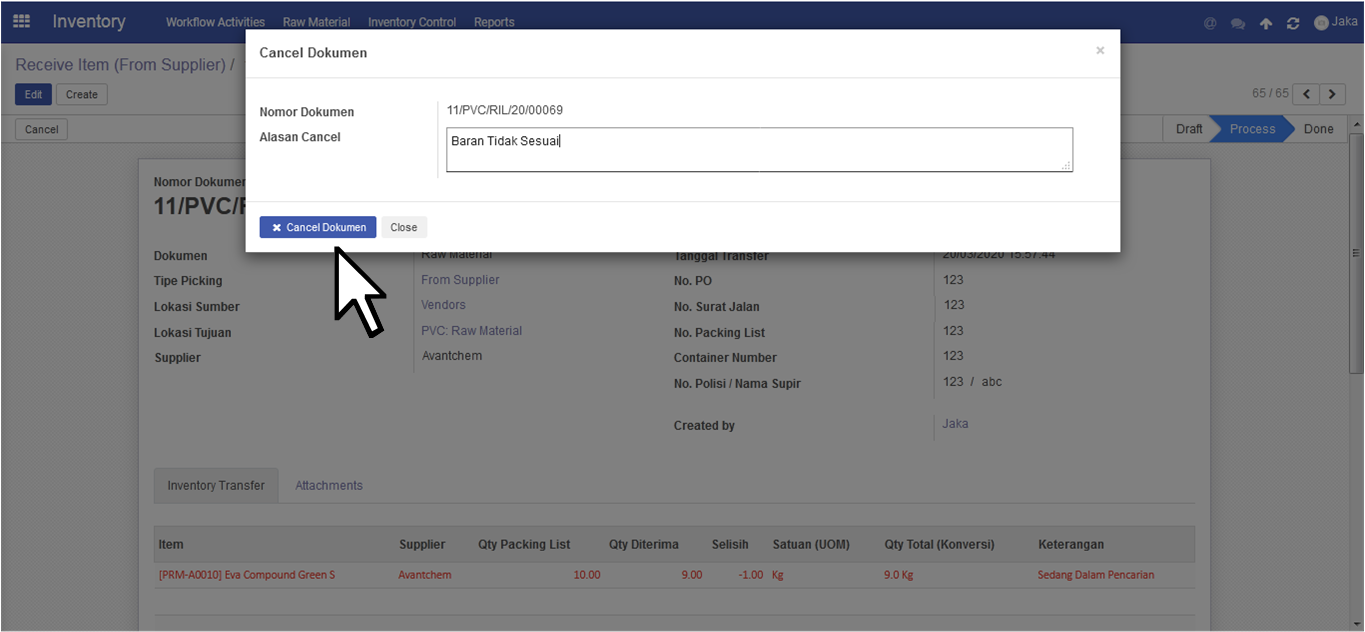Go to previous record with left chevron
This screenshot has width=1365, height=632.
pyautogui.click(x=1306, y=94)
